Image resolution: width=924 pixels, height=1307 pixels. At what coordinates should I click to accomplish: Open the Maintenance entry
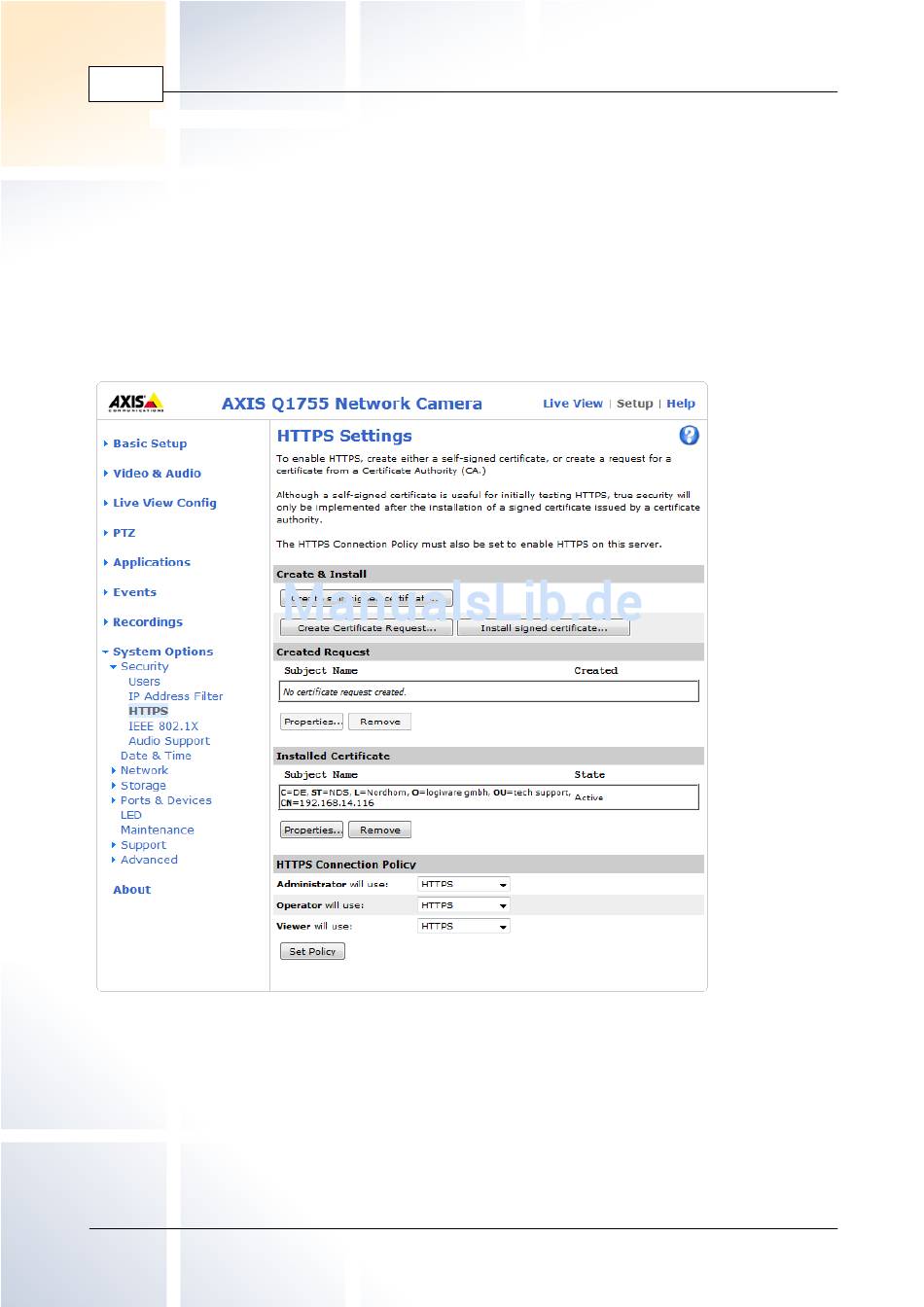tap(158, 830)
